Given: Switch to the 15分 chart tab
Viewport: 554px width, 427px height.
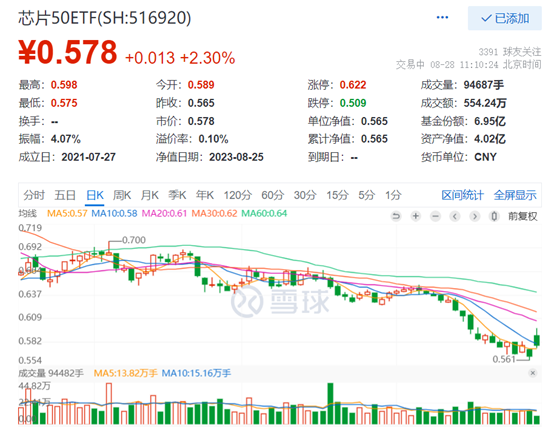Looking at the screenshot, I should point(337,195).
